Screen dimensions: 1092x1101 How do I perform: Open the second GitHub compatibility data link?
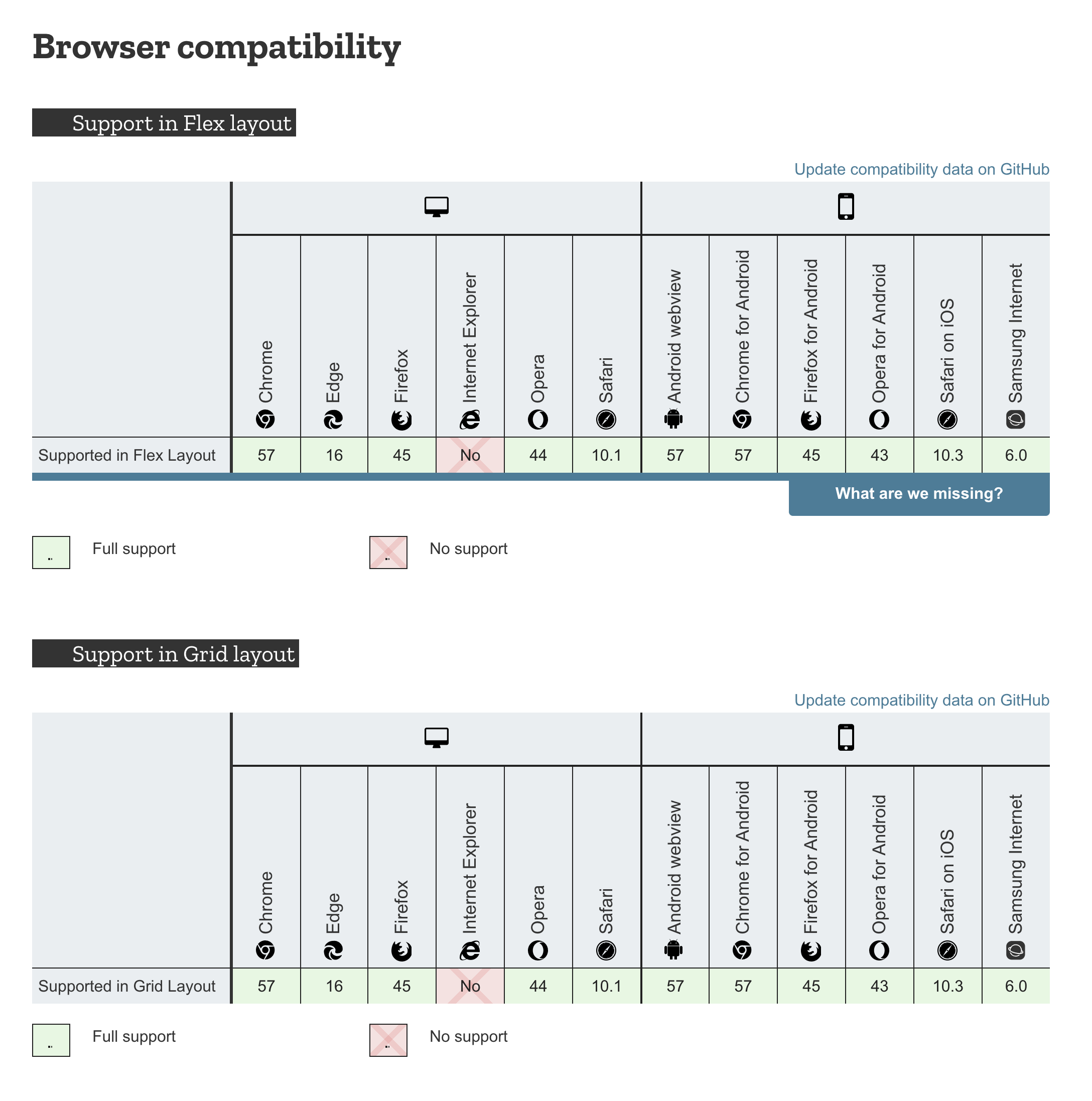[921, 701]
